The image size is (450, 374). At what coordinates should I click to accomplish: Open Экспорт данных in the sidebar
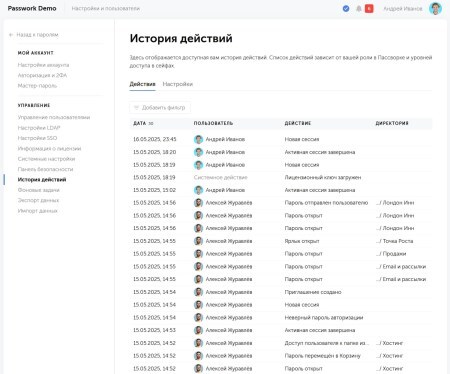click(x=38, y=200)
